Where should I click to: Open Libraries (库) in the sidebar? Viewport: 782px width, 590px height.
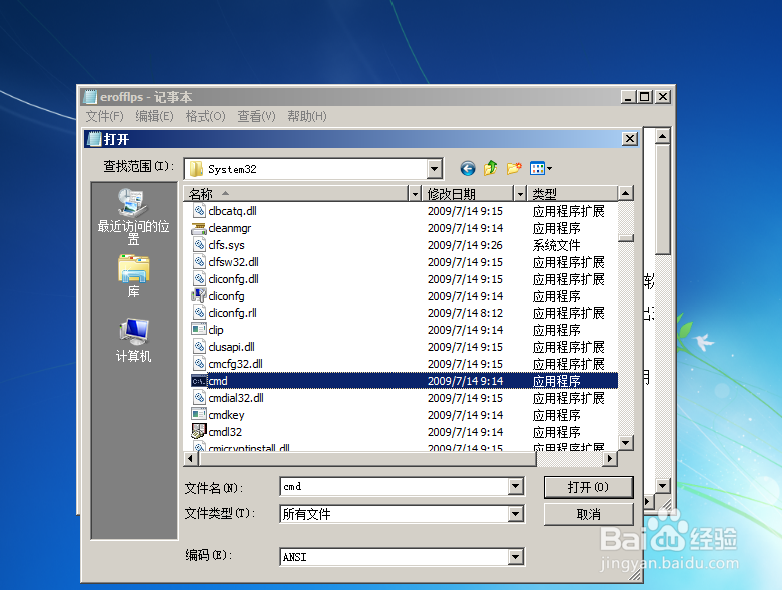tap(133, 276)
